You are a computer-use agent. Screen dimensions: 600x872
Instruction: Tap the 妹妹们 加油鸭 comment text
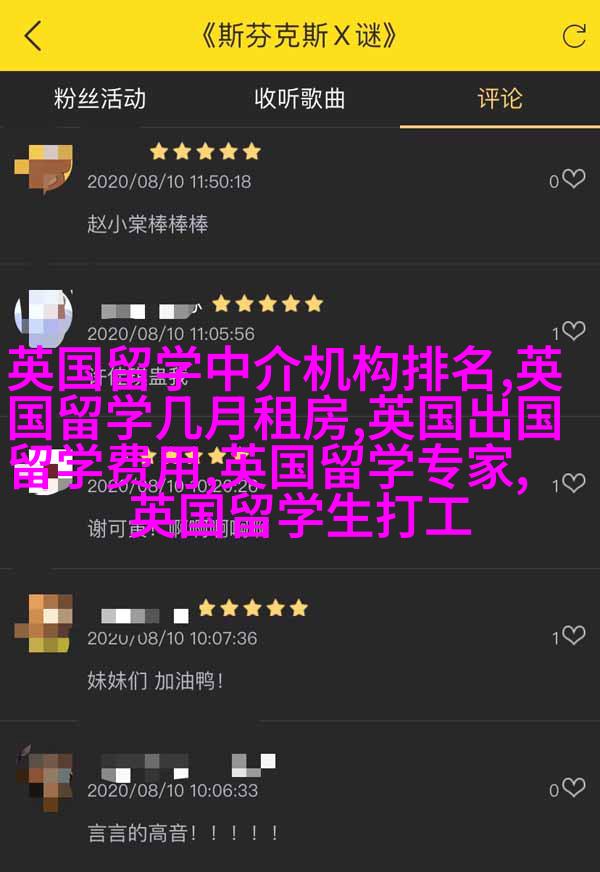click(x=155, y=681)
